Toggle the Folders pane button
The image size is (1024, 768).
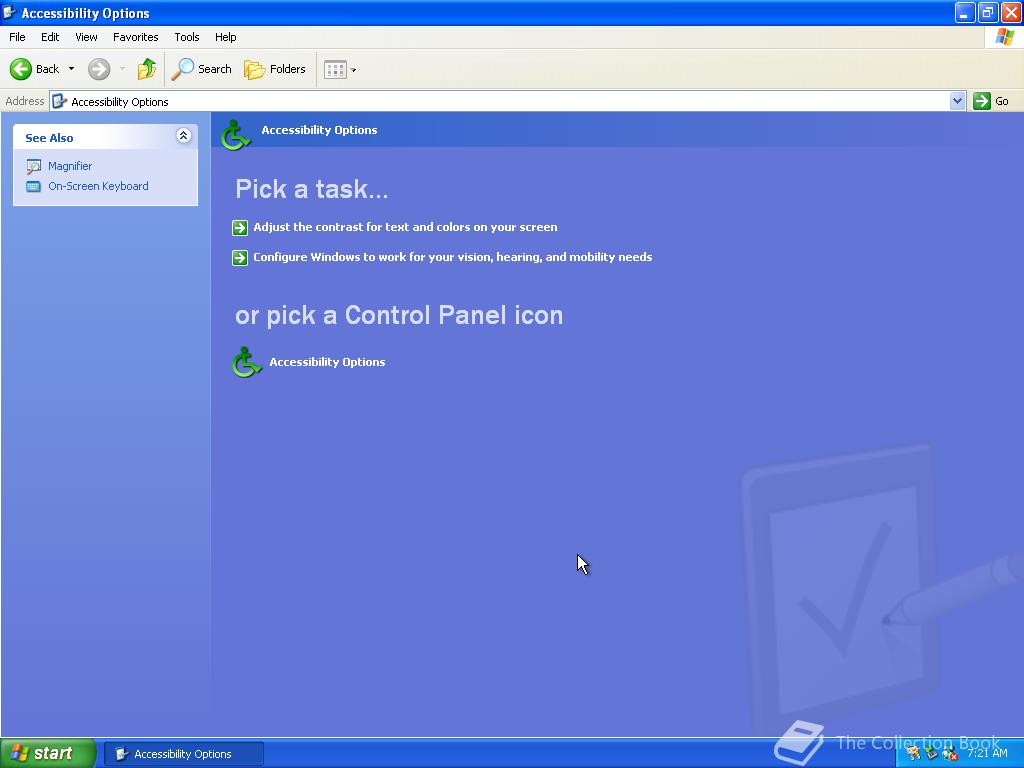pyautogui.click(x=274, y=69)
